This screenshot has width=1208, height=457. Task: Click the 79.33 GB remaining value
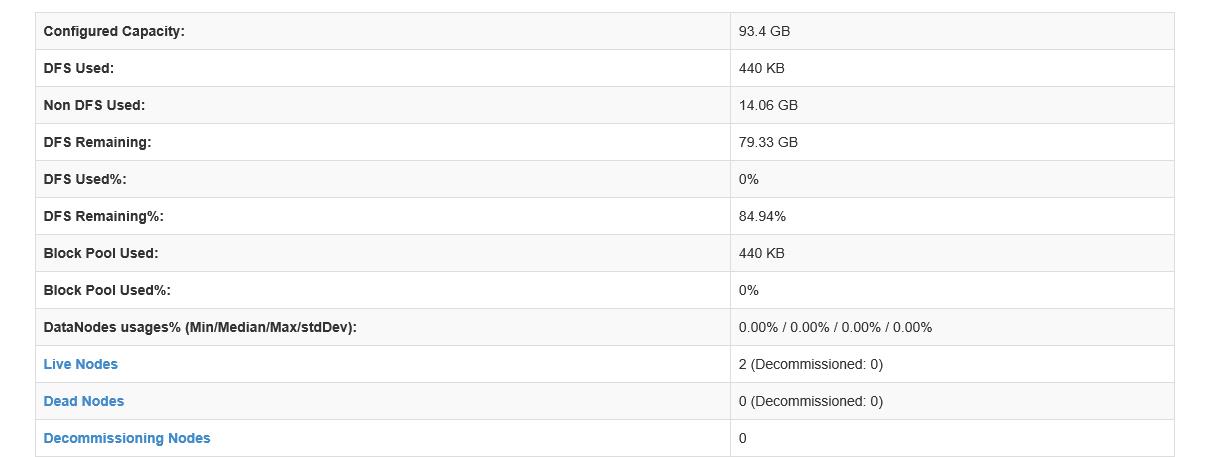click(768, 142)
